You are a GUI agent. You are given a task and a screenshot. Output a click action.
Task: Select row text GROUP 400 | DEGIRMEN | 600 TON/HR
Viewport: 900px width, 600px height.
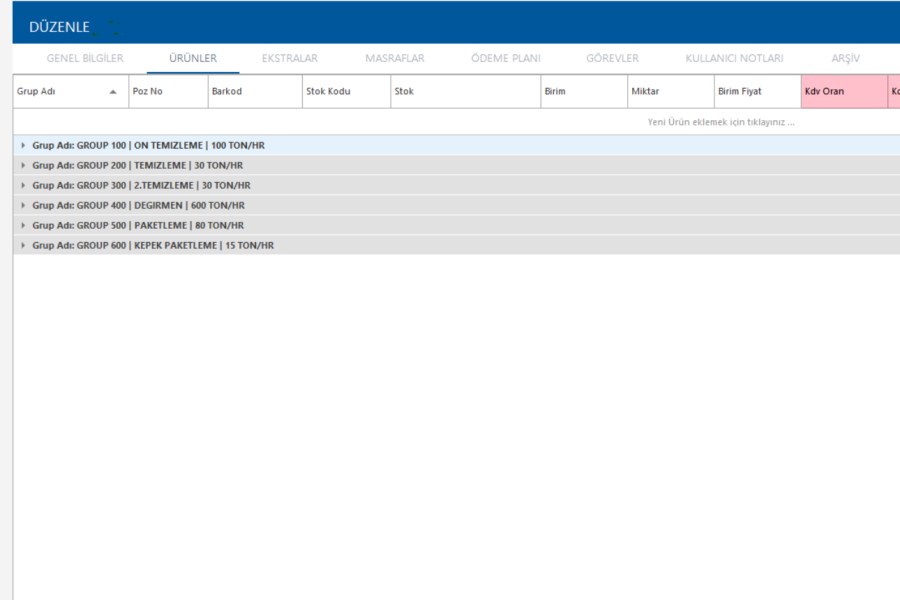[x=161, y=205]
